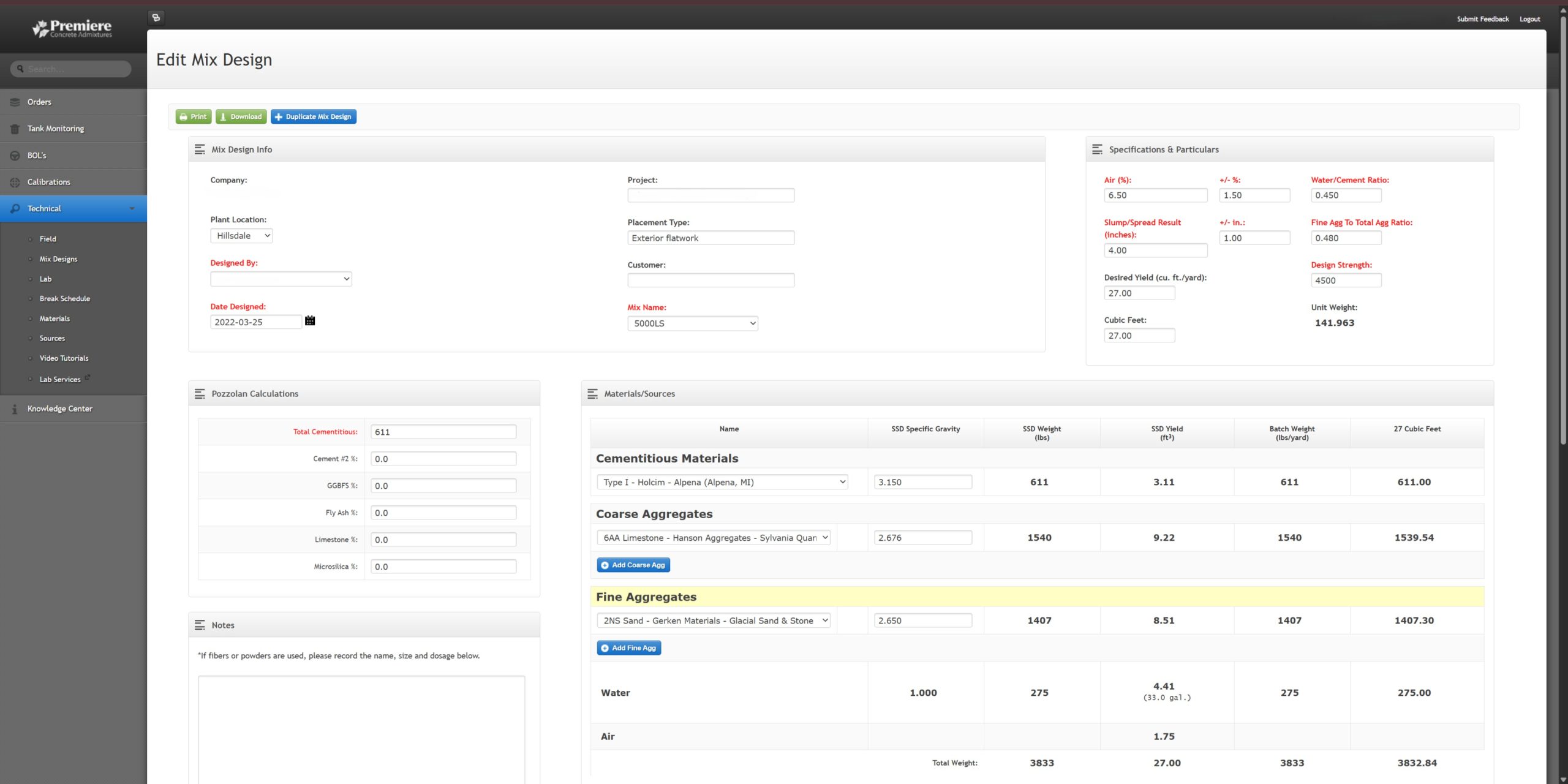Click the Placement Type field
This screenshot has width=1568, height=784.
point(711,238)
